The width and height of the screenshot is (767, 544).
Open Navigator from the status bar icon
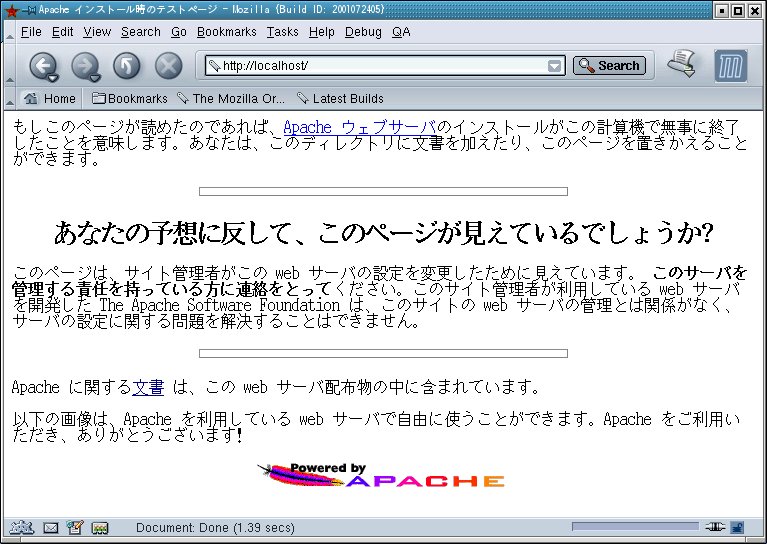(x=22, y=527)
